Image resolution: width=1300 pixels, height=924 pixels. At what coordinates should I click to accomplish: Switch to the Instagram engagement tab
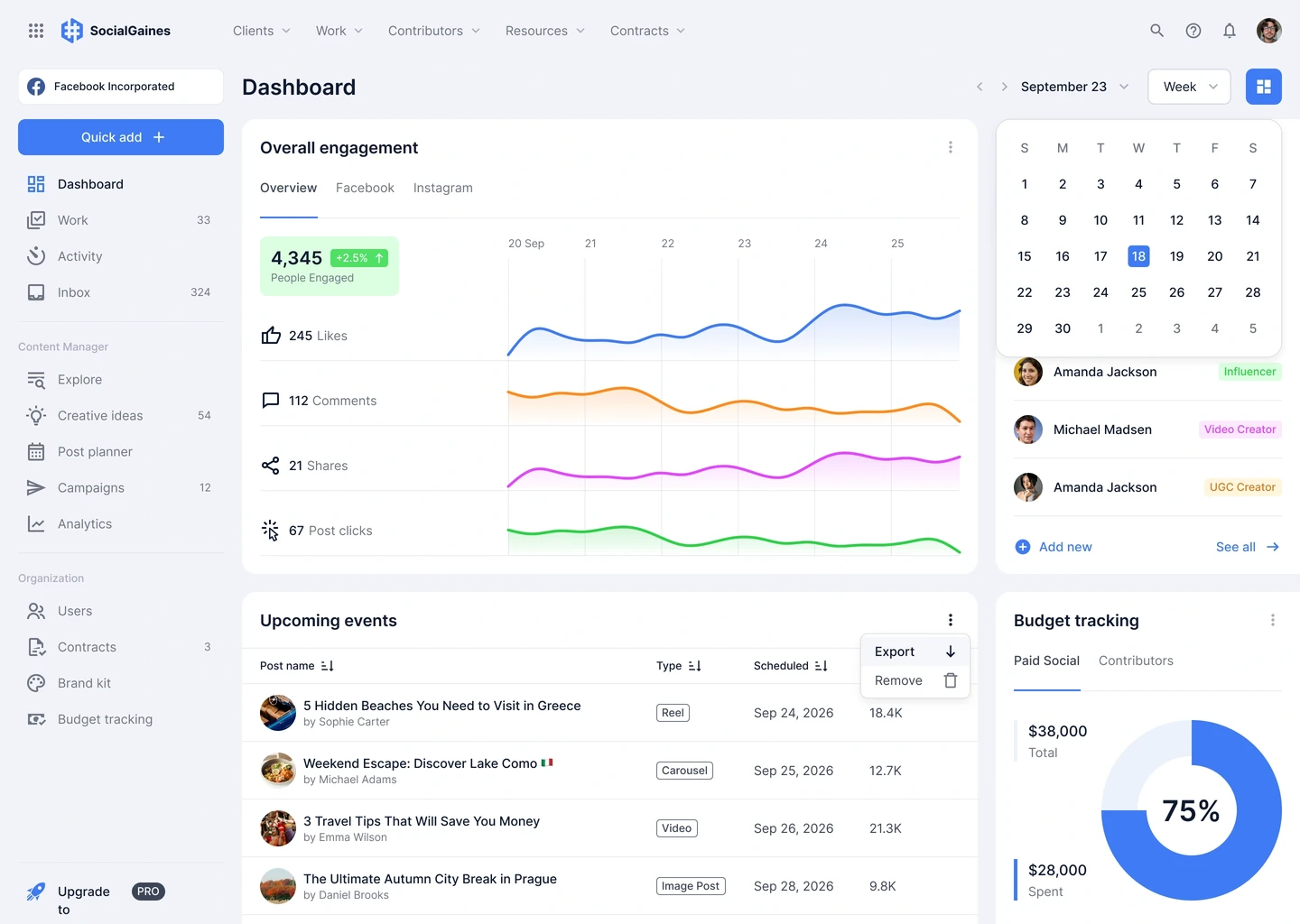coord(443,188)
